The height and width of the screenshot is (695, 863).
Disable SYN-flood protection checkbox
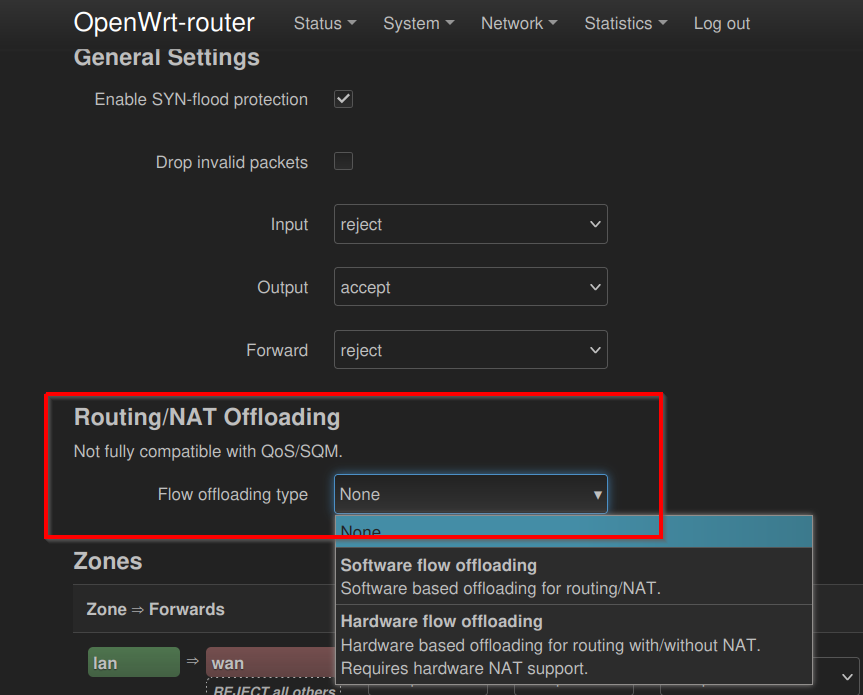point(343,99)
